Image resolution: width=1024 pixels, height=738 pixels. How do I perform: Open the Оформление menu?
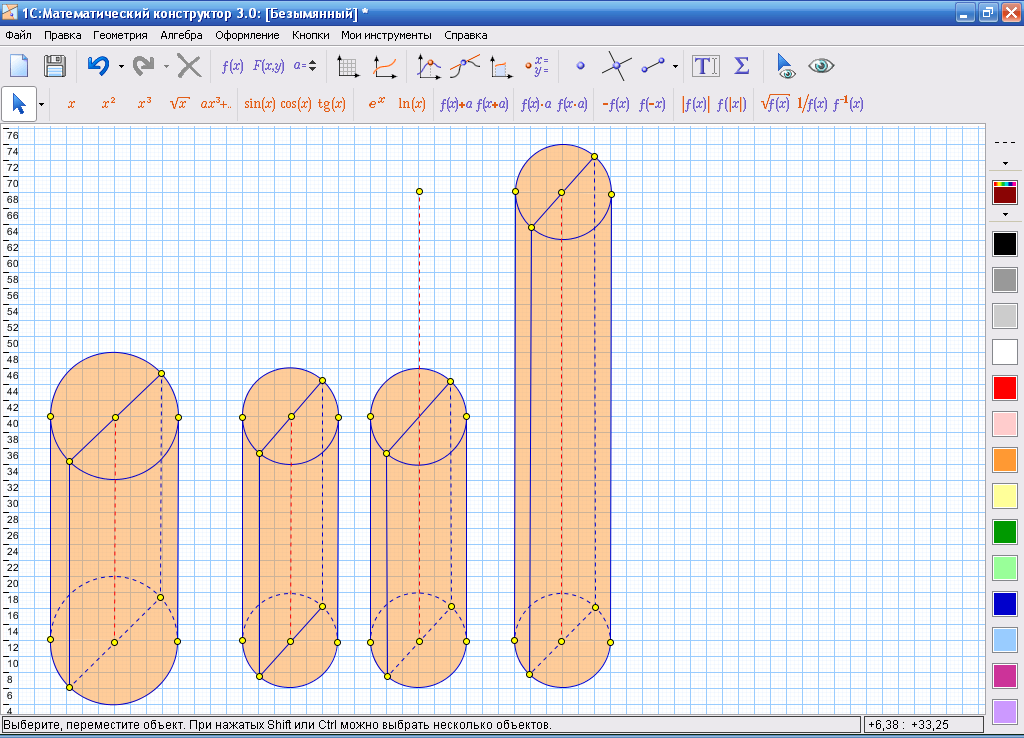(248, 35)
